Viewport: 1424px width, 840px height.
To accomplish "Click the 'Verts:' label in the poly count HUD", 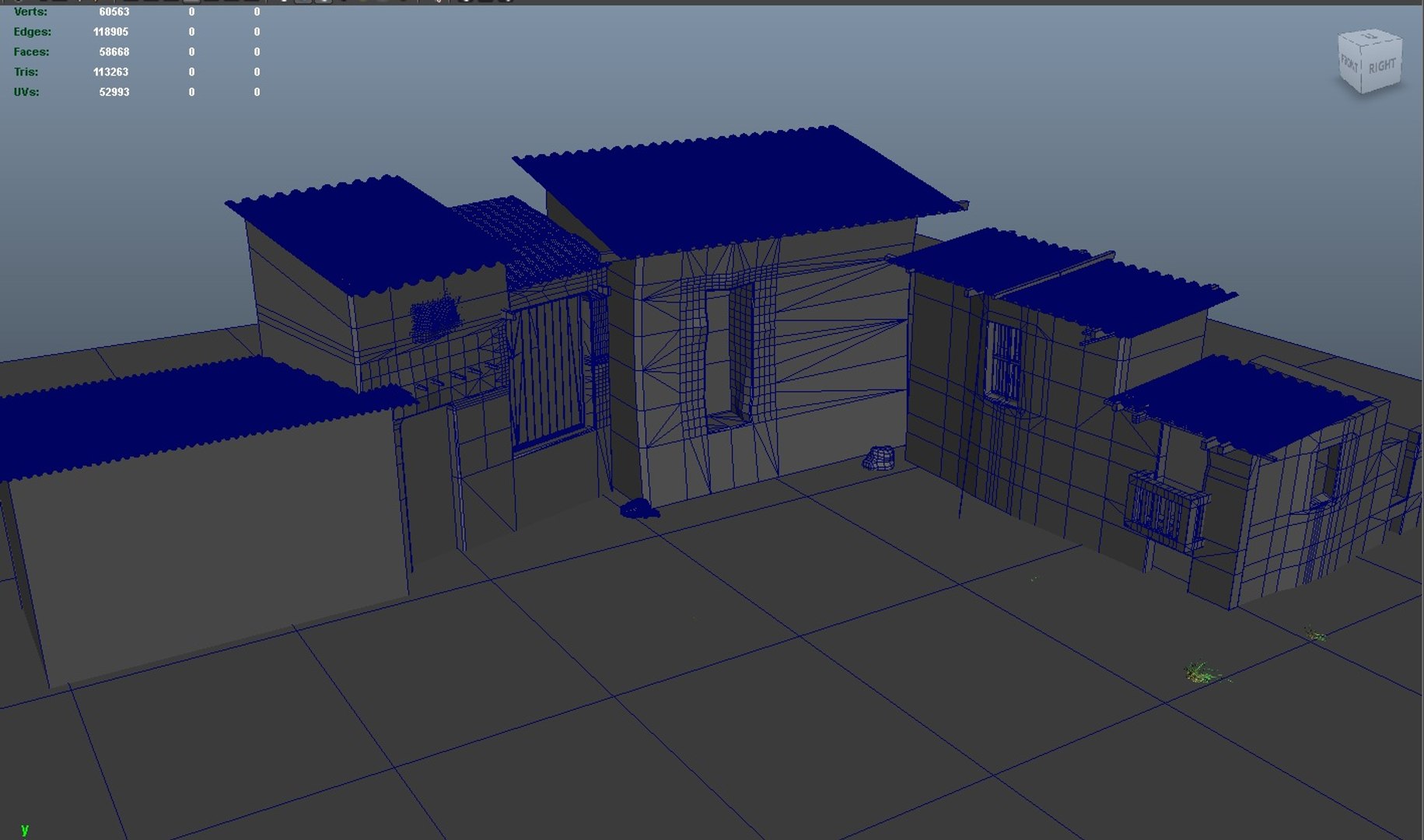I will (30, 12).
